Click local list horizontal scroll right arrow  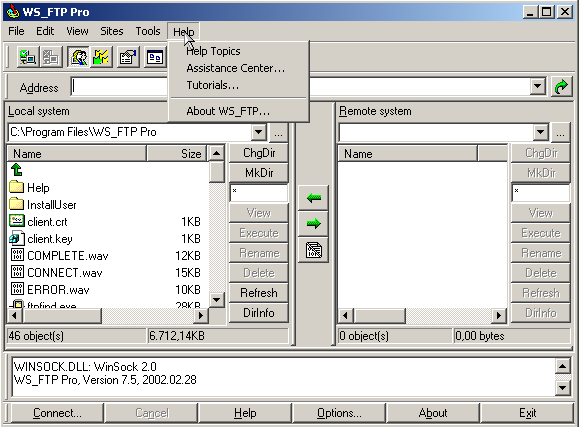click(201, 315)
